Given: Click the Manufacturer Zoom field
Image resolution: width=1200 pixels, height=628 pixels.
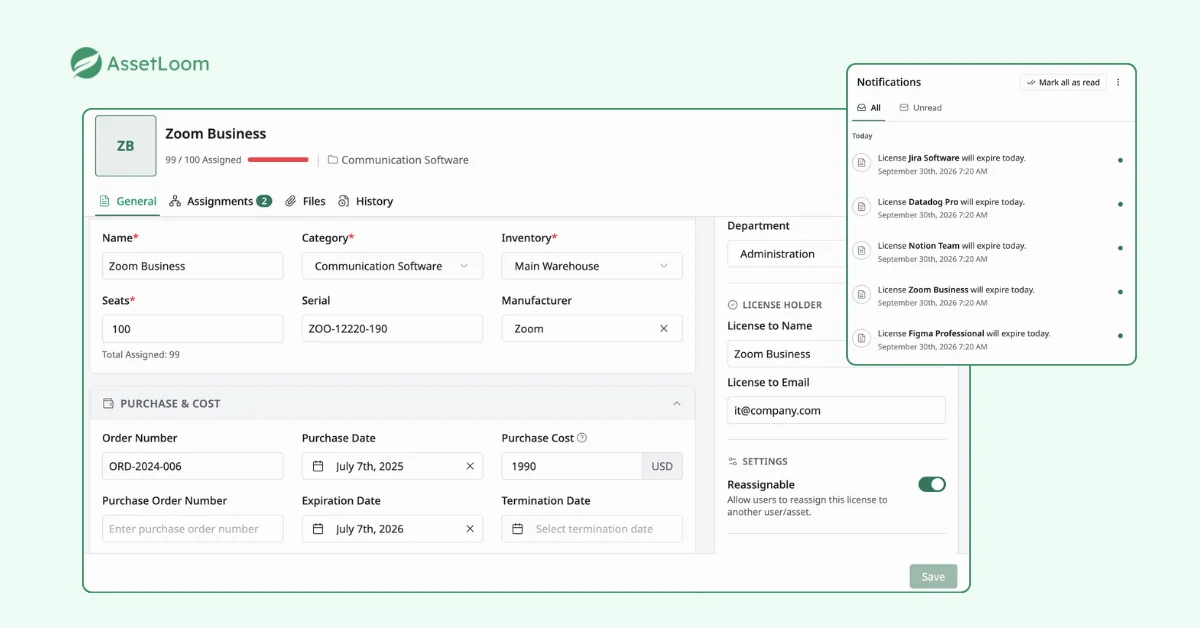Looking at the screenshot, I should pyautogui.click(x=592, y=329).
